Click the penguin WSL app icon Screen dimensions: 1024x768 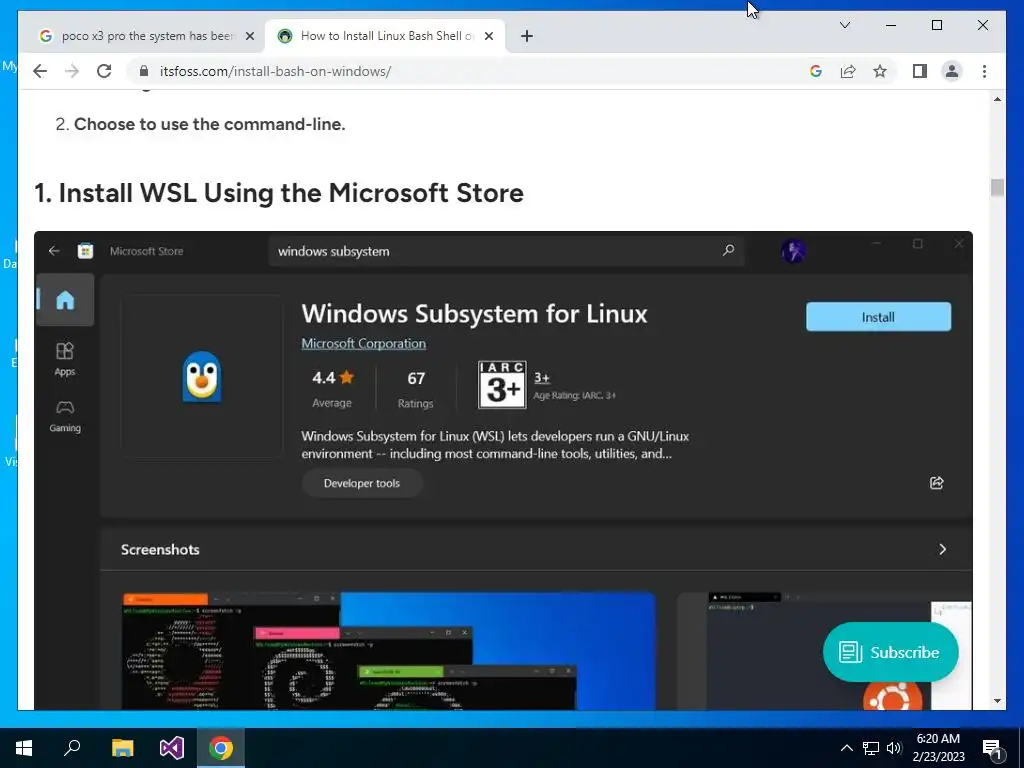click(x=202, y=377)
